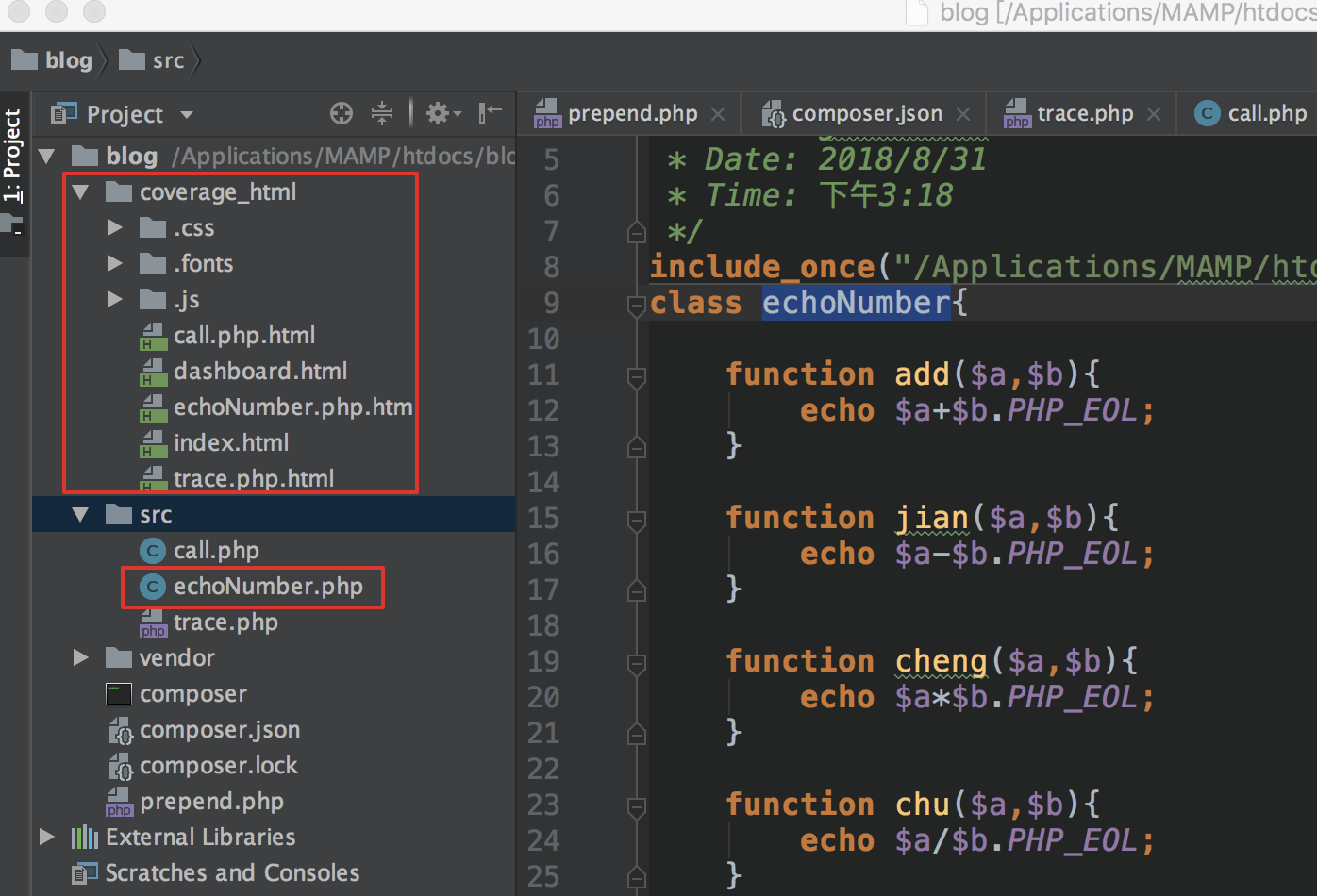Viewport: 1317px width, 896px height.
Task: Click the class icon beside echoNumber.php
Action: (152, 587)
